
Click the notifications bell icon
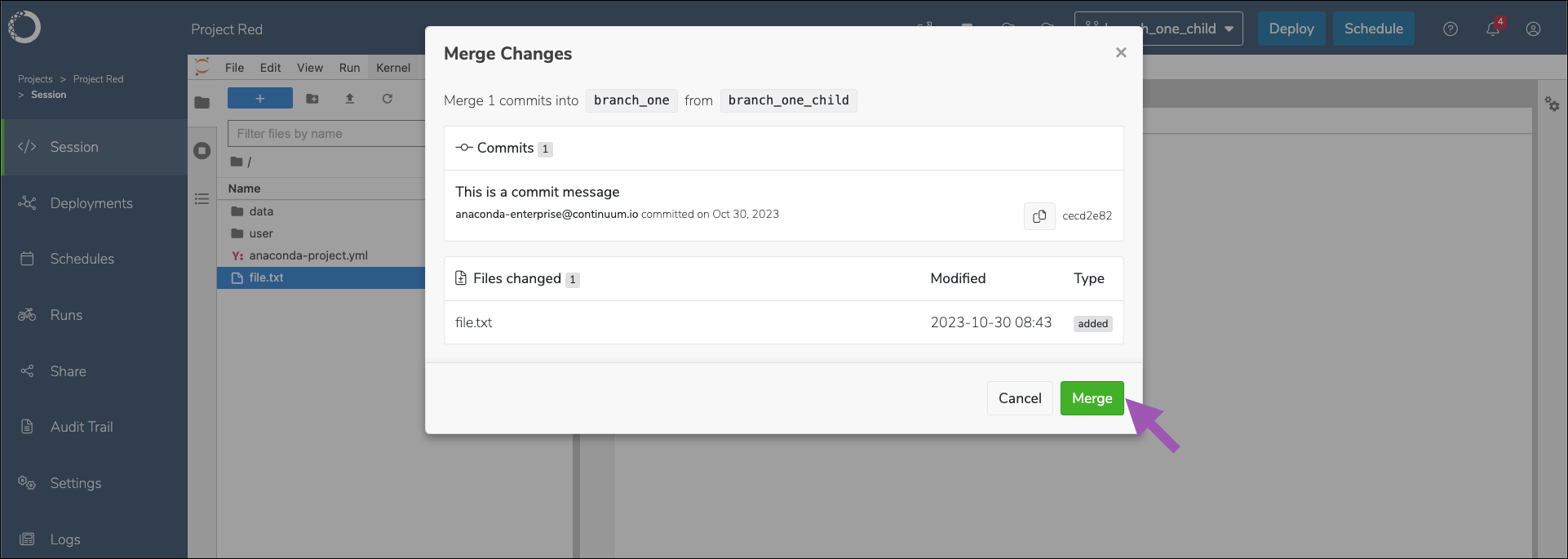[1492, 29]
